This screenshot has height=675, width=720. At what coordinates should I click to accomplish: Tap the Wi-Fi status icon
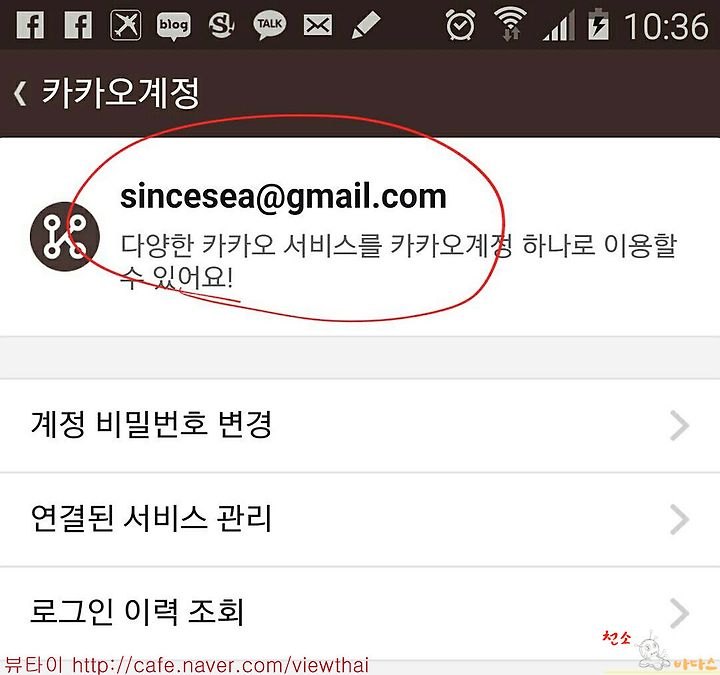pyautogui.click(x=510, y=25)
